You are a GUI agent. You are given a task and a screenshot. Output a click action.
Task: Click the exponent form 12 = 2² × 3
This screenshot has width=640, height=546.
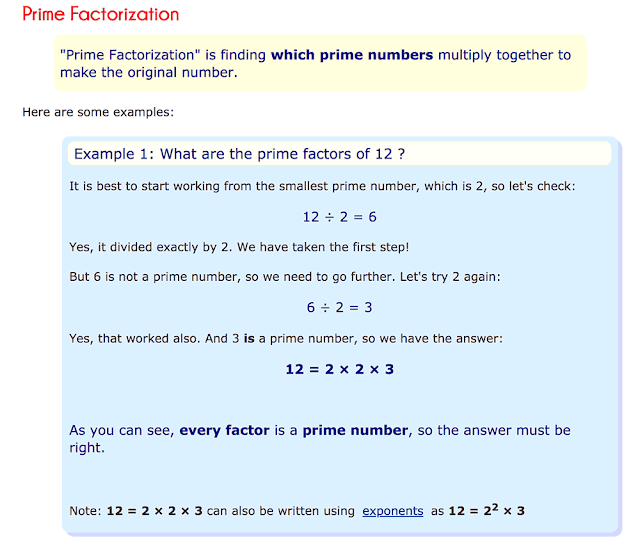(x=487, y=510)
